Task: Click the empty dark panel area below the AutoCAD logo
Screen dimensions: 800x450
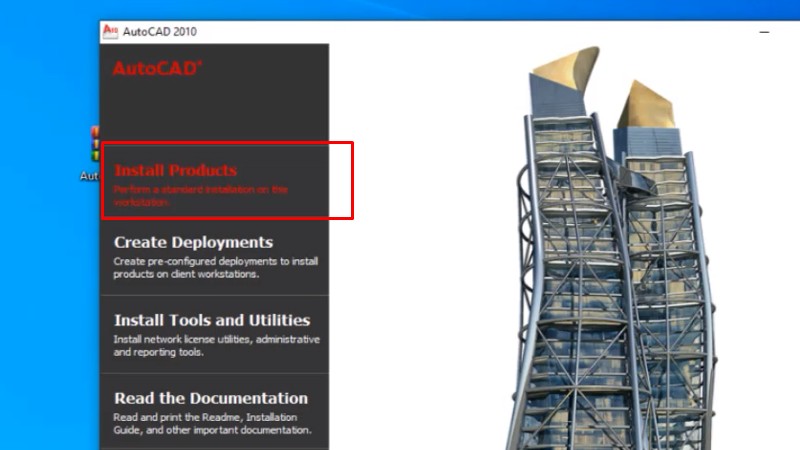Action: pyautogui.click(x=215, y=110)
